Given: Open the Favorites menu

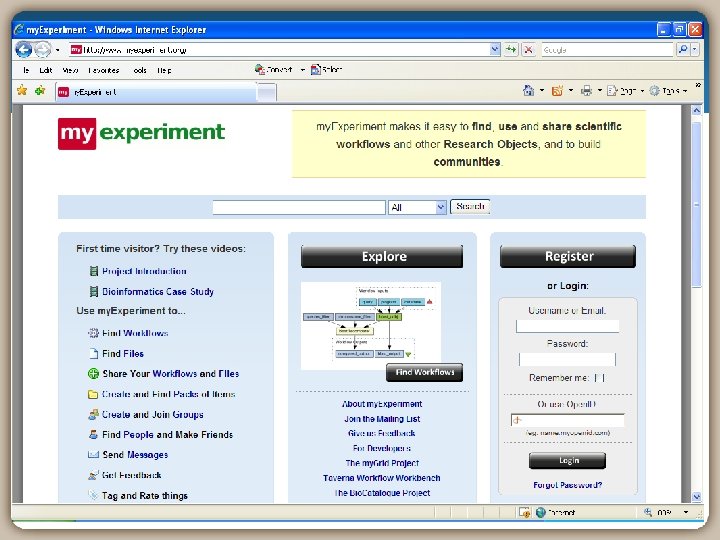Looking at the screenshot, I should (x=104, y=70).
